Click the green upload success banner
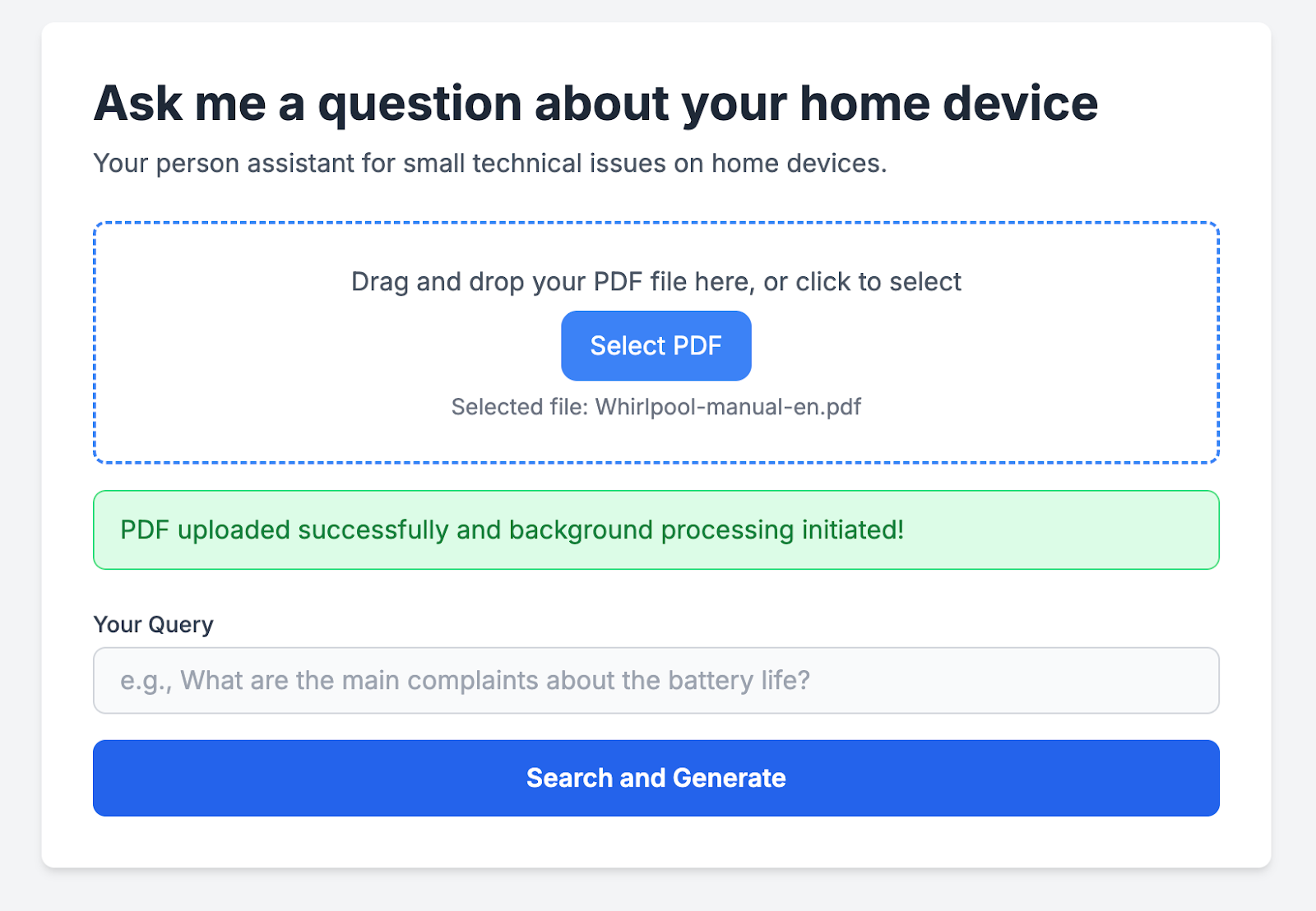 click(656, 529)
